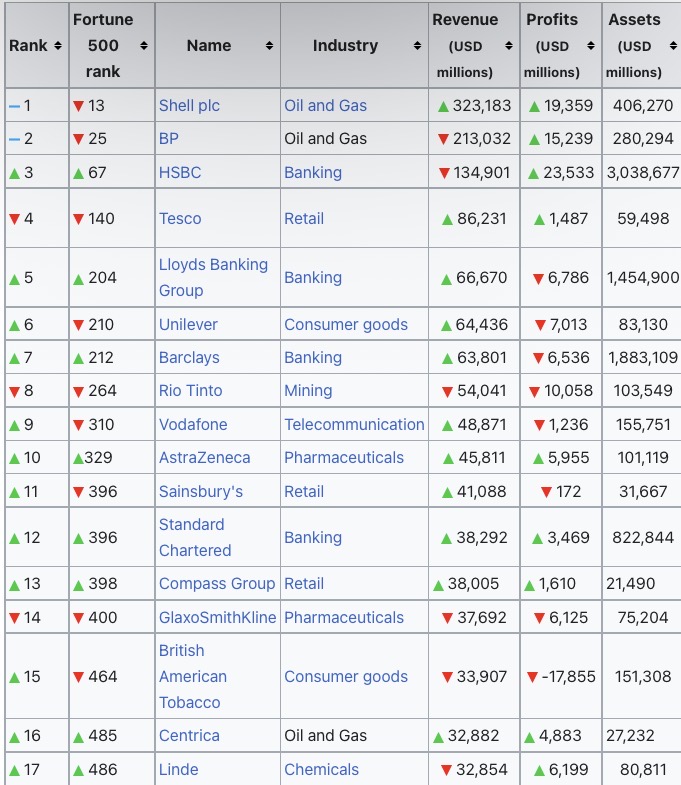
Task: Open Consumer goods link in Unilever row
Action: coord(346,325)
